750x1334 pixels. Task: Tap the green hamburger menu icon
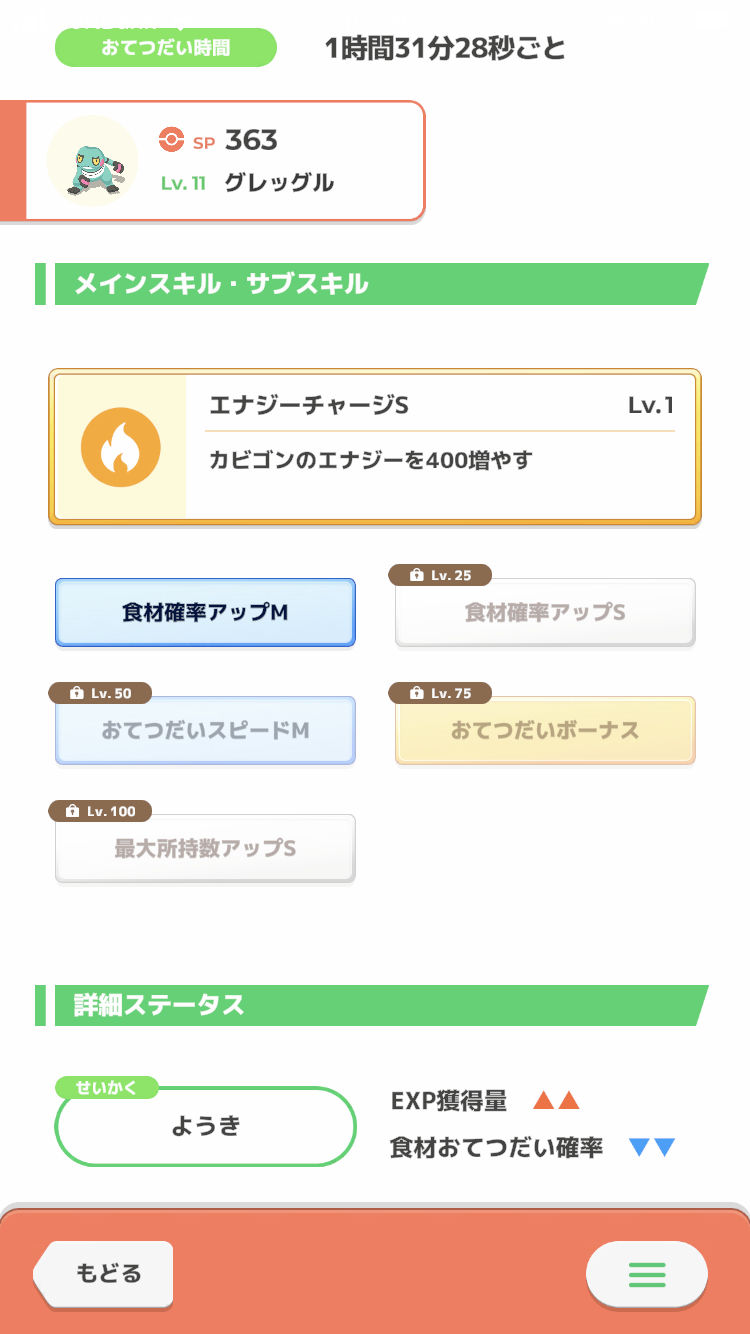[646, 1274]
